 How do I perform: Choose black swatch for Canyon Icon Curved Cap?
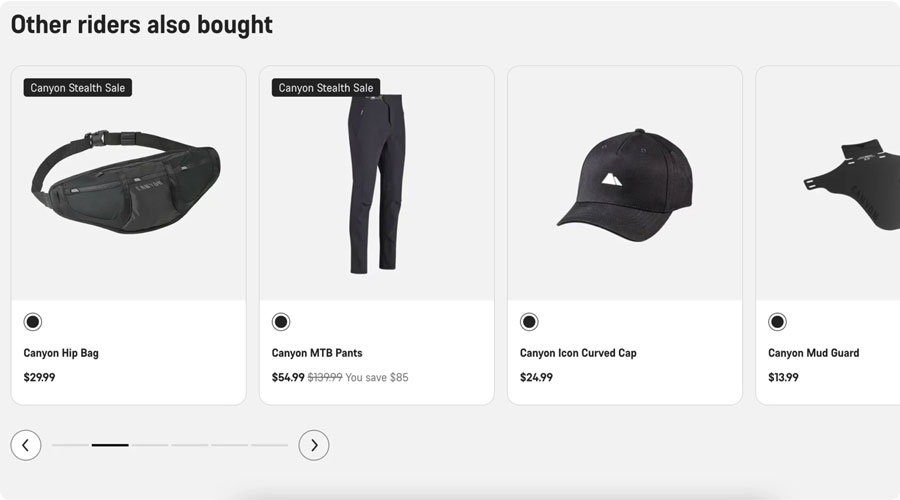click(529, 322)
